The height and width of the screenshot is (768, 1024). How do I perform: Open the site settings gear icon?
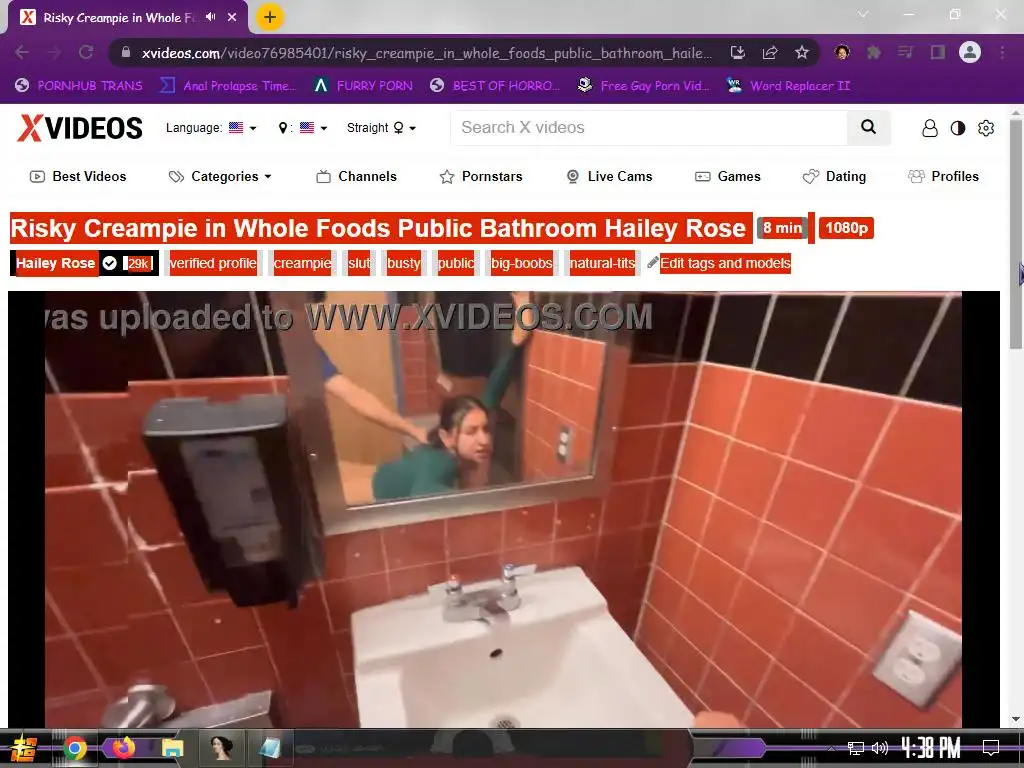click(986, 128)
